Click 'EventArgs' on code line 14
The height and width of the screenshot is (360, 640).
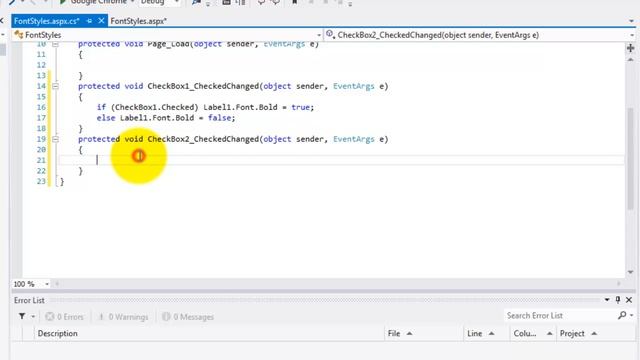[353, 86]
